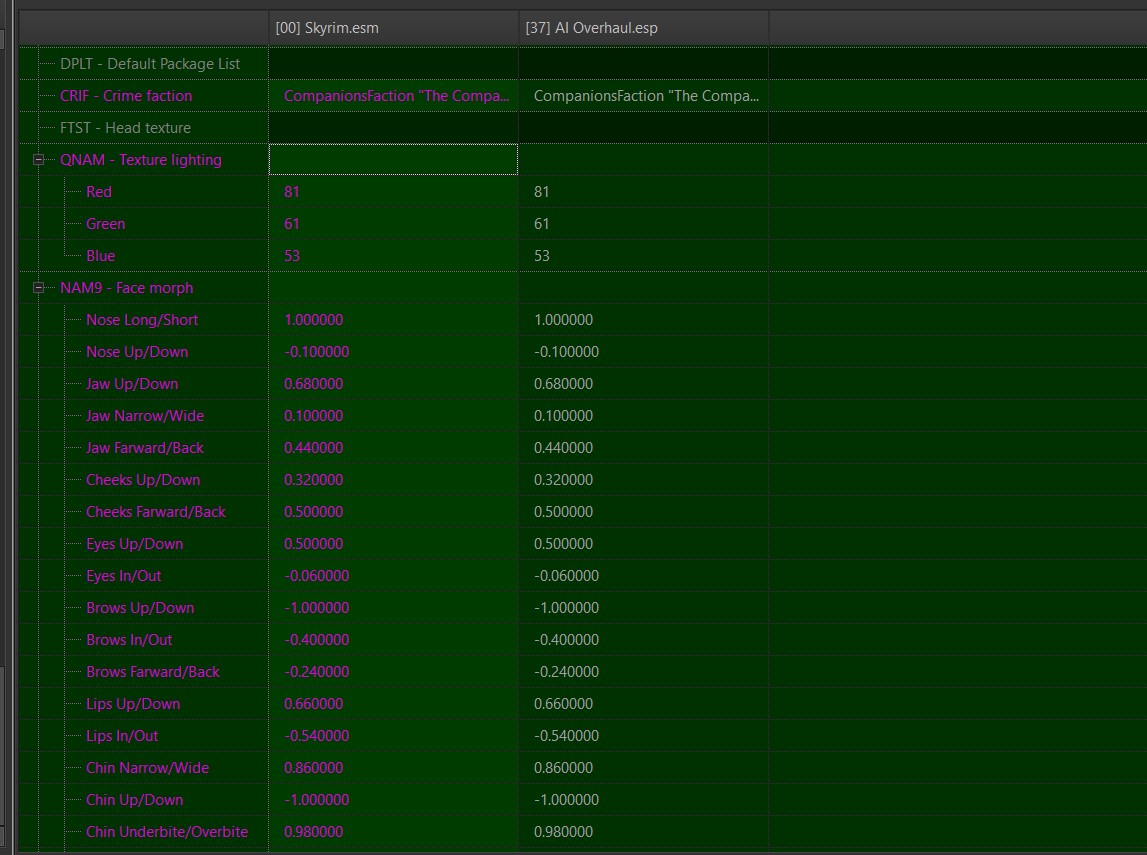Click Skyrim.esm Brows In/Out value -0.400000
The width and height of the screenshot is (1147, 855).
pos(316,640)
